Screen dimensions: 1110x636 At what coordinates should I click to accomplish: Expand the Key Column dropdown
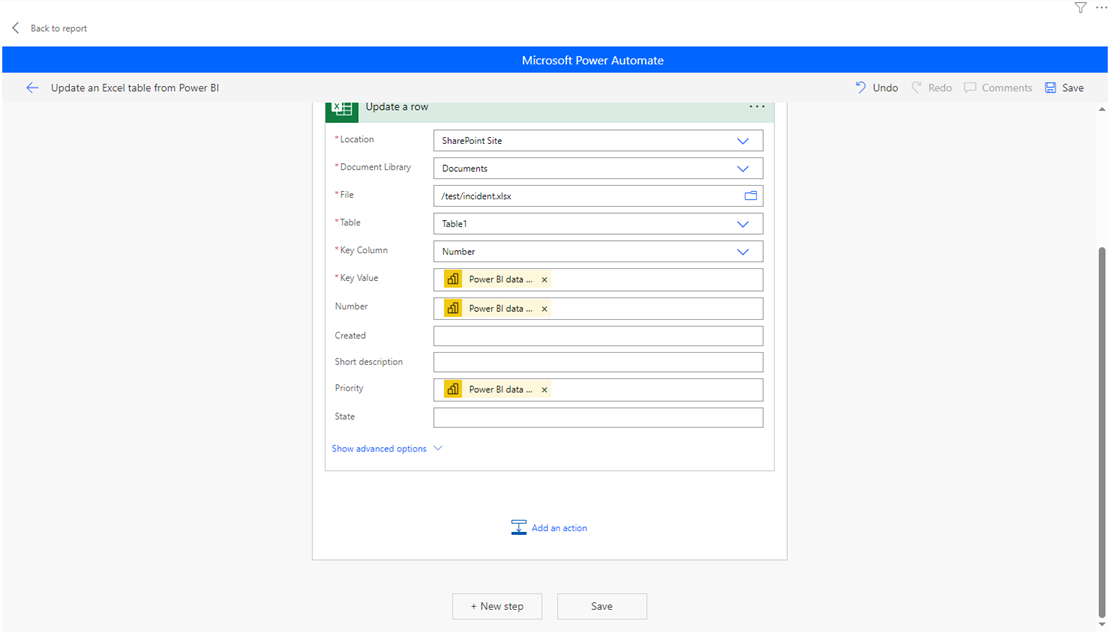click(x=743, y=251)
